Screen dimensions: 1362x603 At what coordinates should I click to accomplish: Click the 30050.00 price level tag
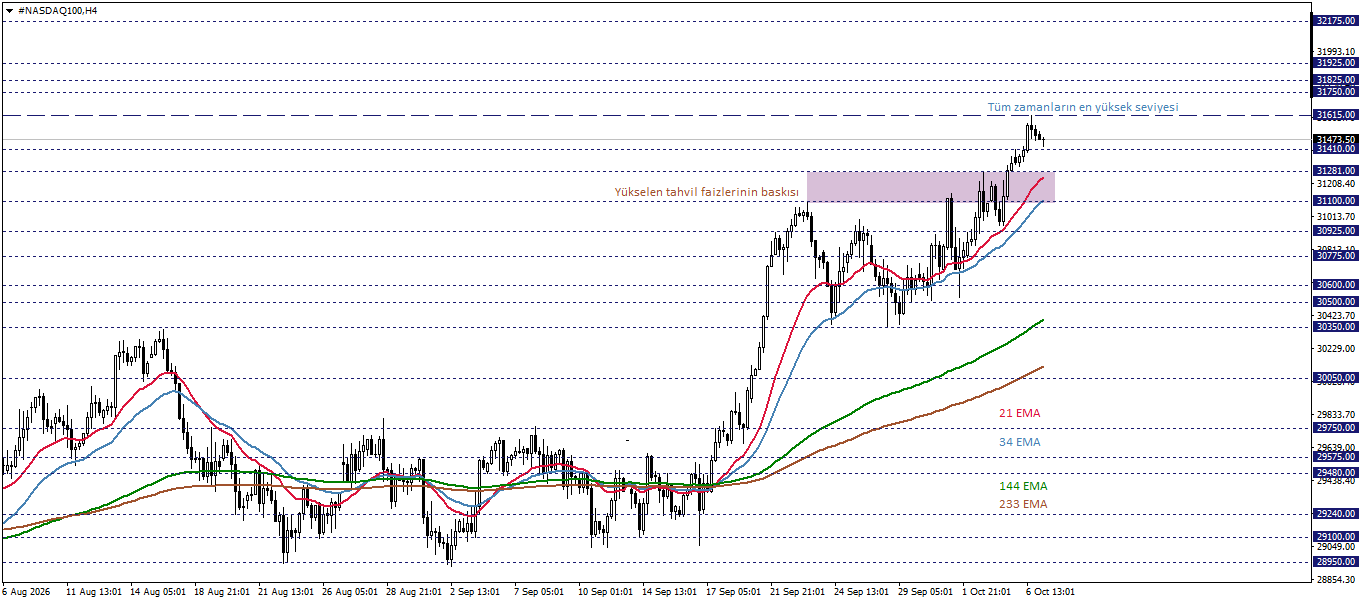point(1336,378)
